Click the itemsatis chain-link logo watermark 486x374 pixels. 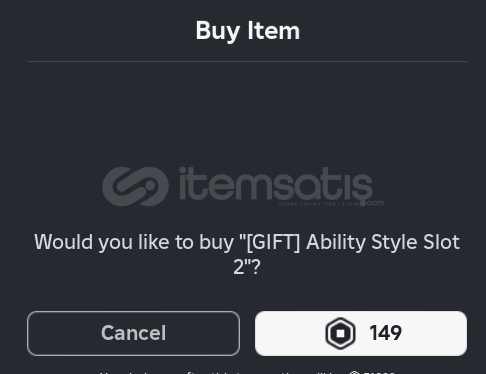tap(135, 186)
